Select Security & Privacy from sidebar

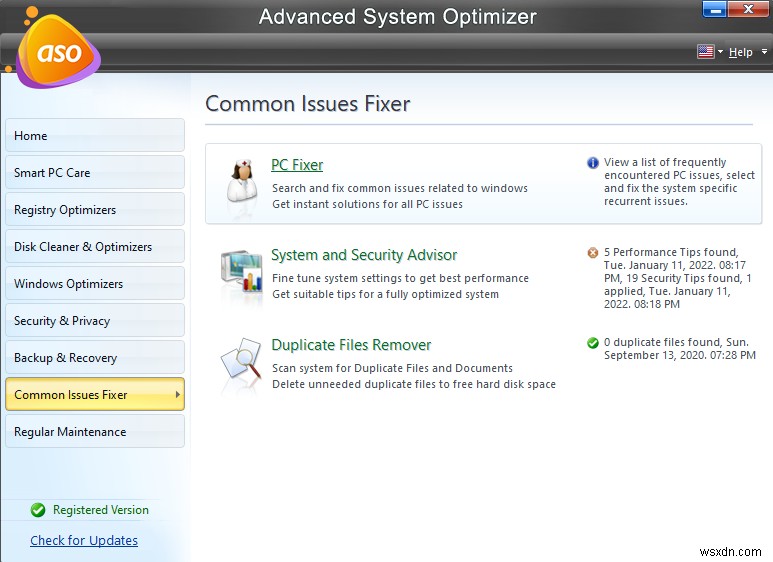(95, 321)
